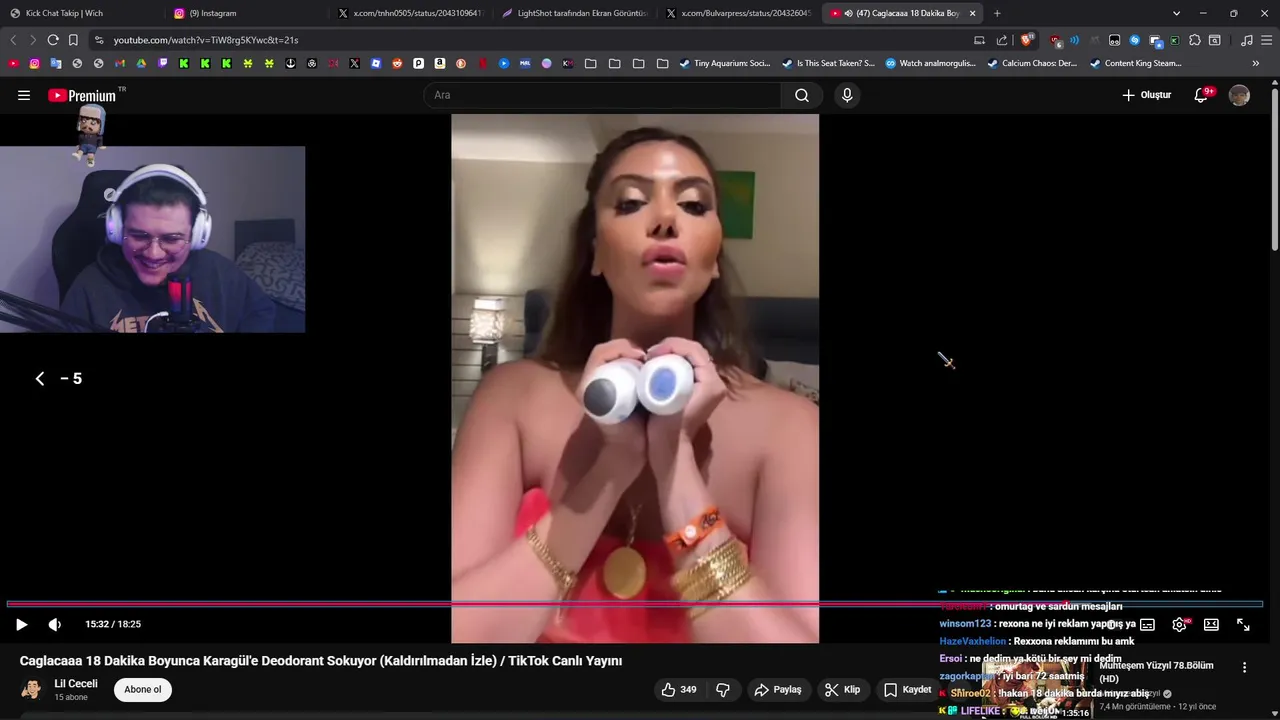Click the share page icon in address bar
Viewport: 1280px width, 720px height.
tap(1002, 40)
